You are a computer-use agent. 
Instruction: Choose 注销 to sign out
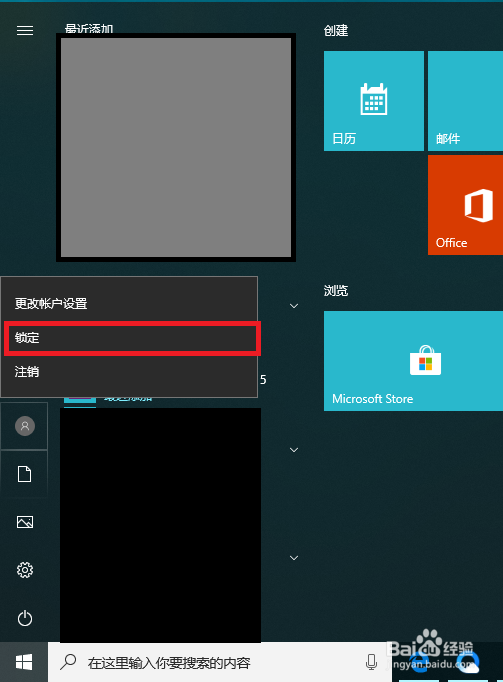[130, 372]
